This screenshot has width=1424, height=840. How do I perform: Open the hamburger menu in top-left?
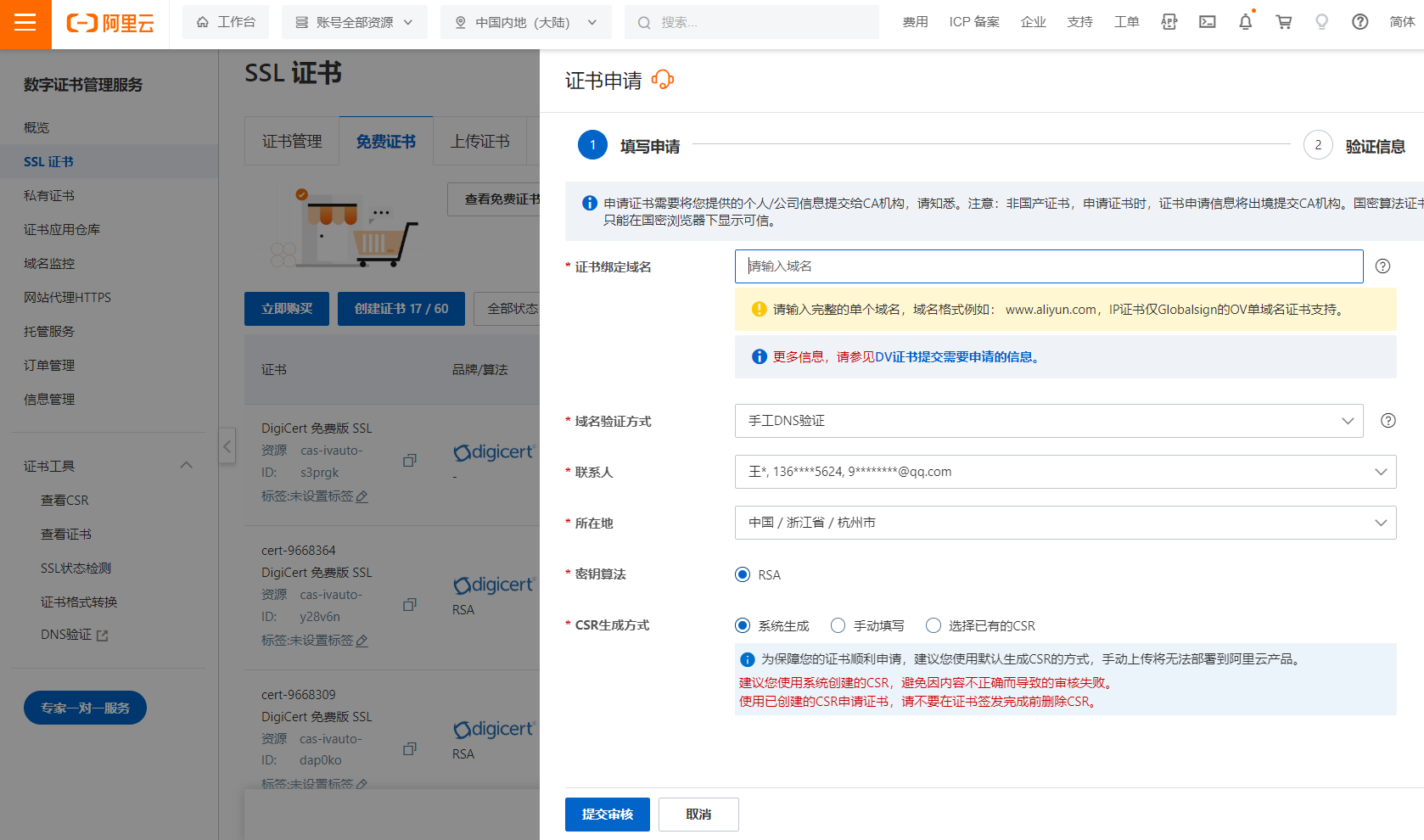tap(25, 23)
